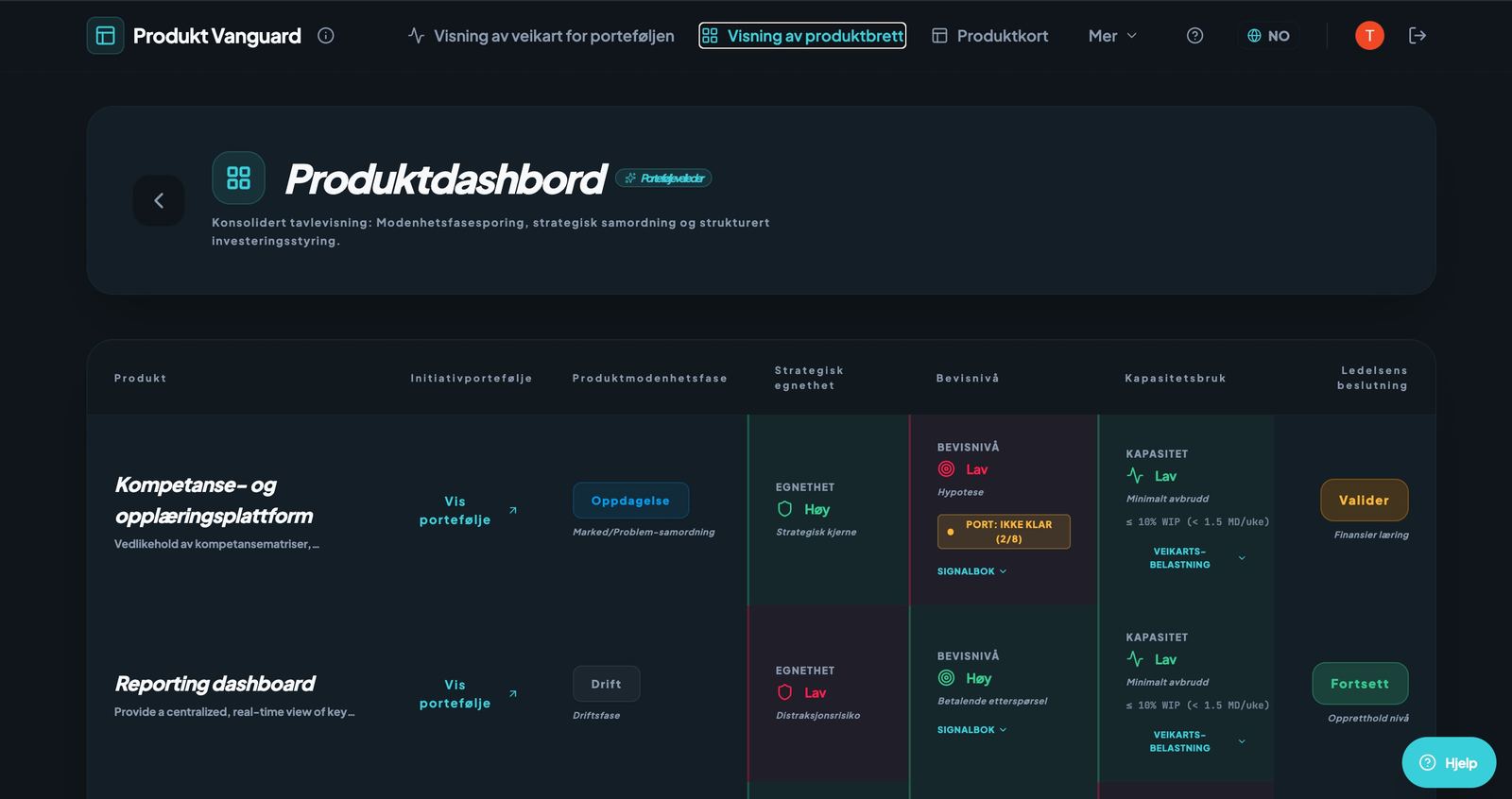
Task: Click the help question mark icon in header
Action: [x=1194, y=36]
